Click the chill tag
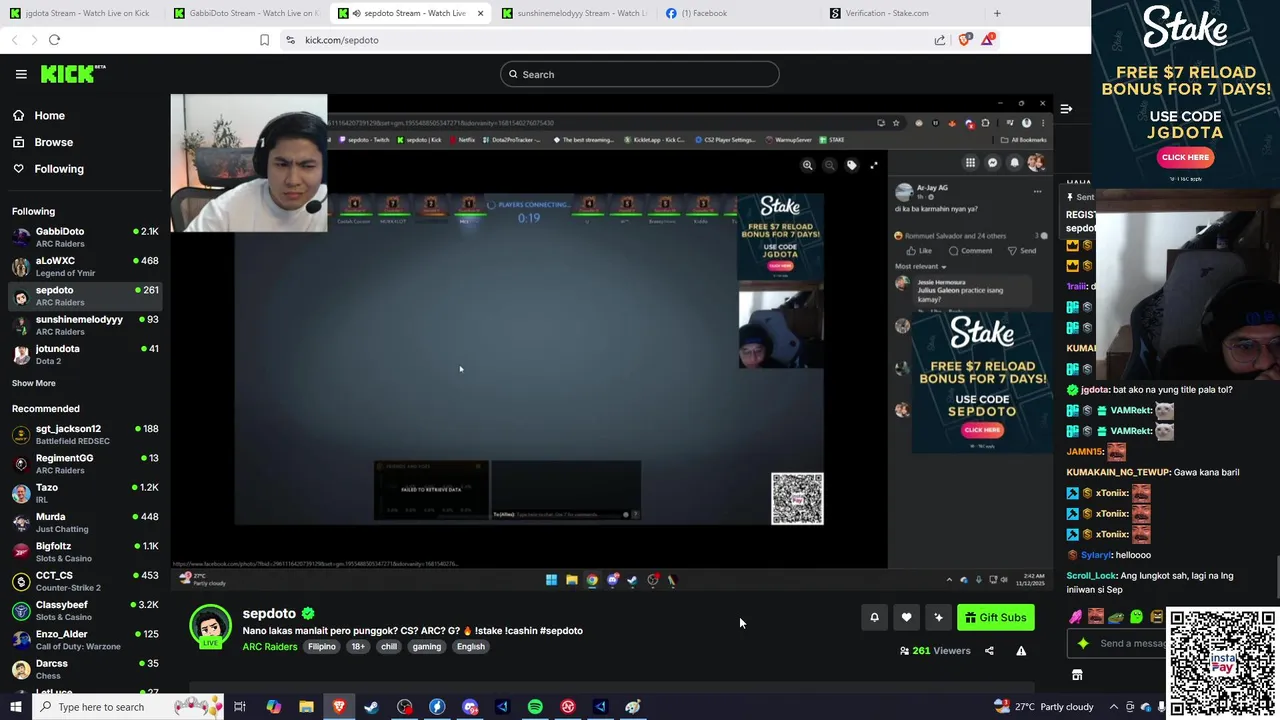 coord(389,647)
